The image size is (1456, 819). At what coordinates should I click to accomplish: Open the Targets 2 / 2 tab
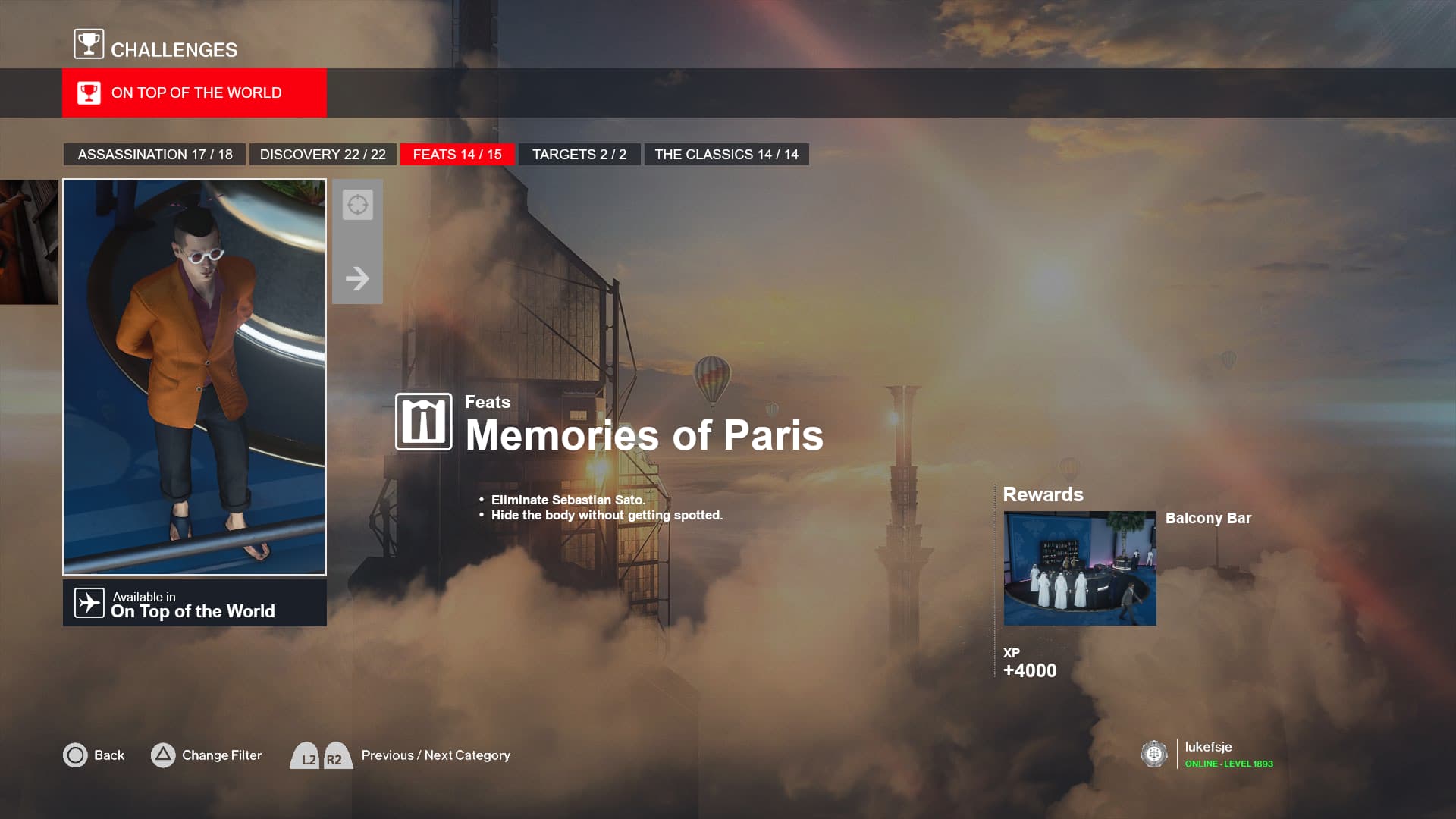click(x=579, y=155)
